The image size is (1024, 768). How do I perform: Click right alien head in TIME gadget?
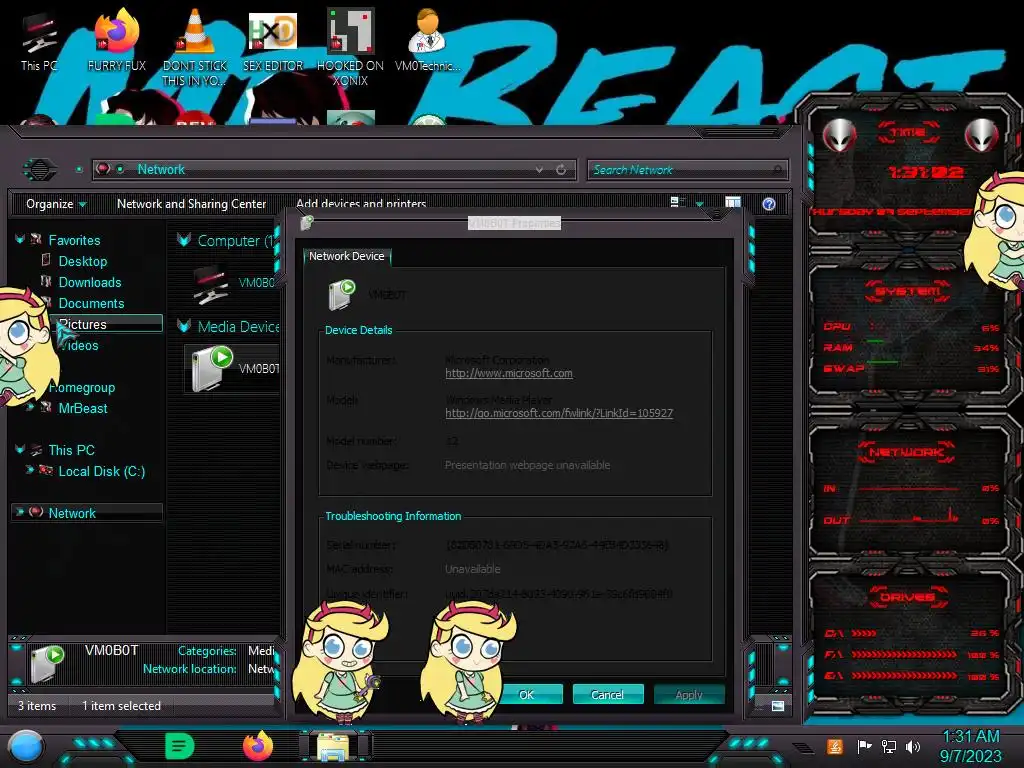tap(981, 136)
